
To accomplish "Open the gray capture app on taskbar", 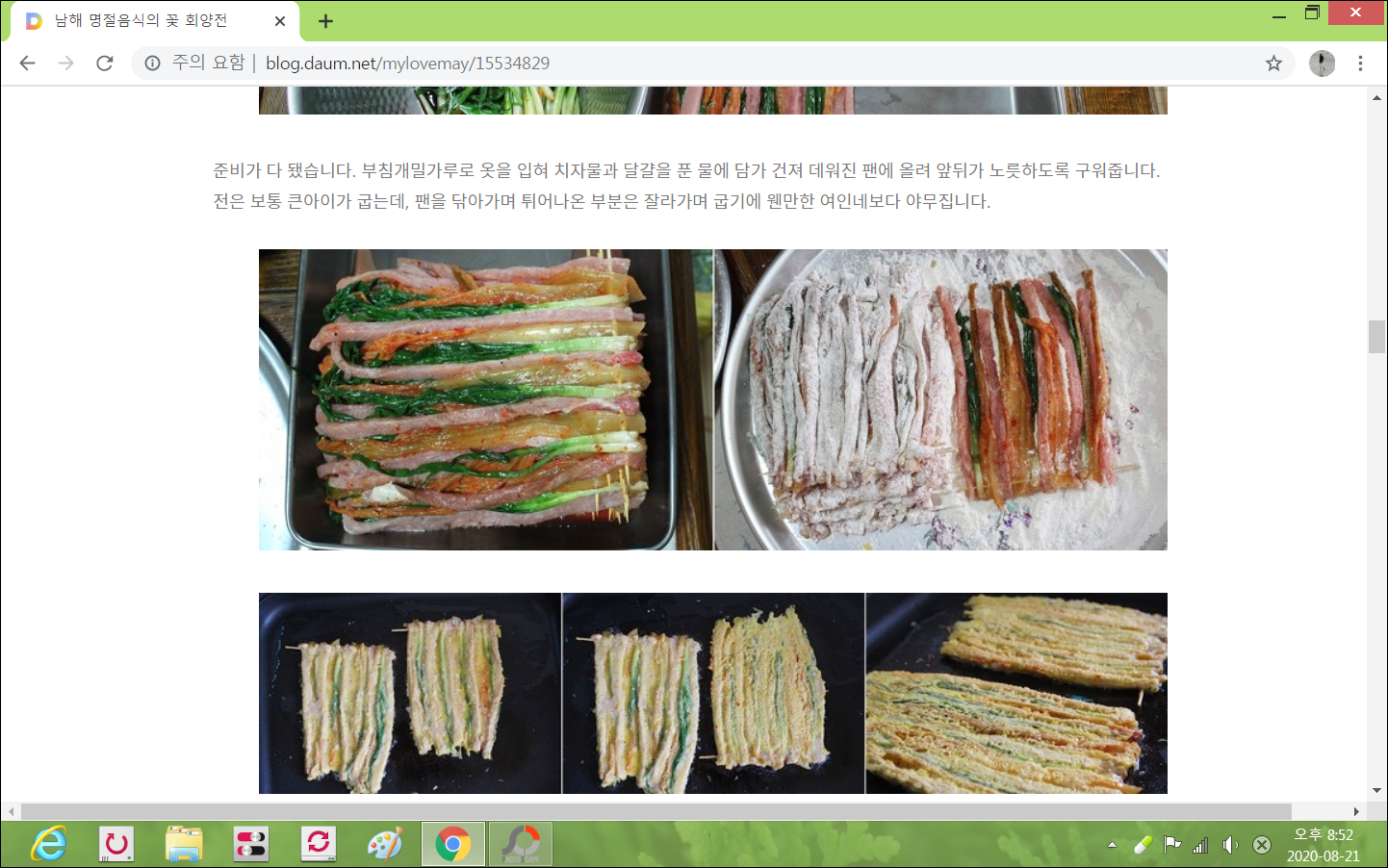I will pyautogui.click(x=521, y=845).
